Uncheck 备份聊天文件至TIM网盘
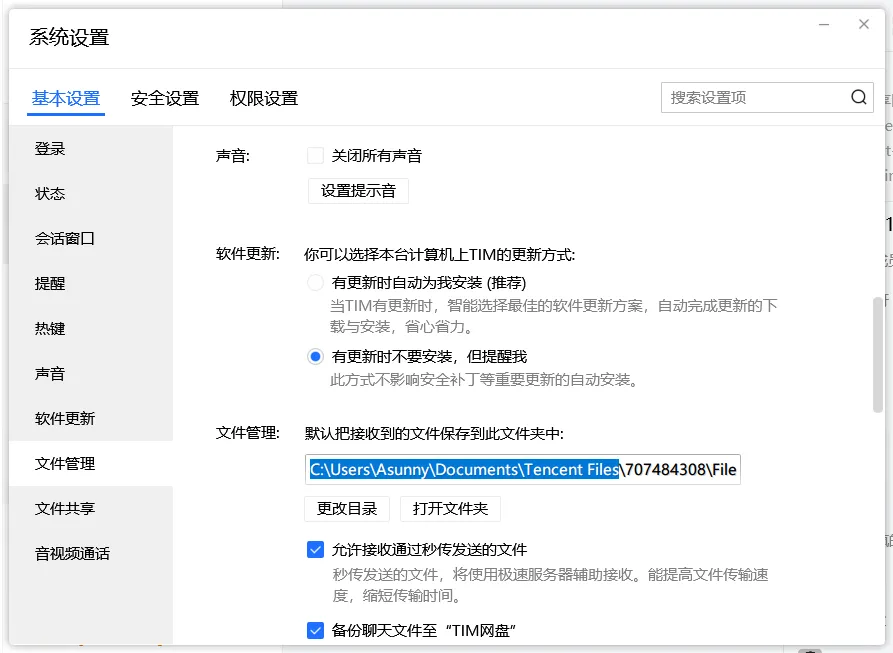Viewport: 893px width, 653px height. (x=315, y=630)
